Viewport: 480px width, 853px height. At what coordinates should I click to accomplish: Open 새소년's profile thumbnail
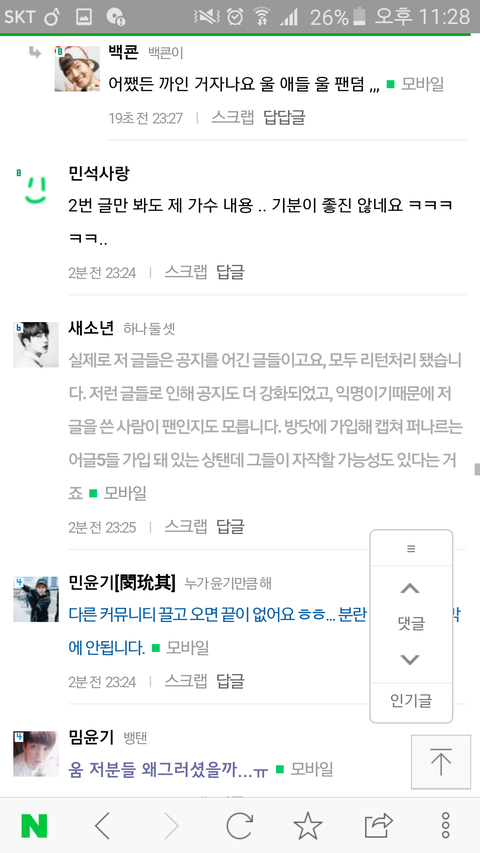[36, 344]
